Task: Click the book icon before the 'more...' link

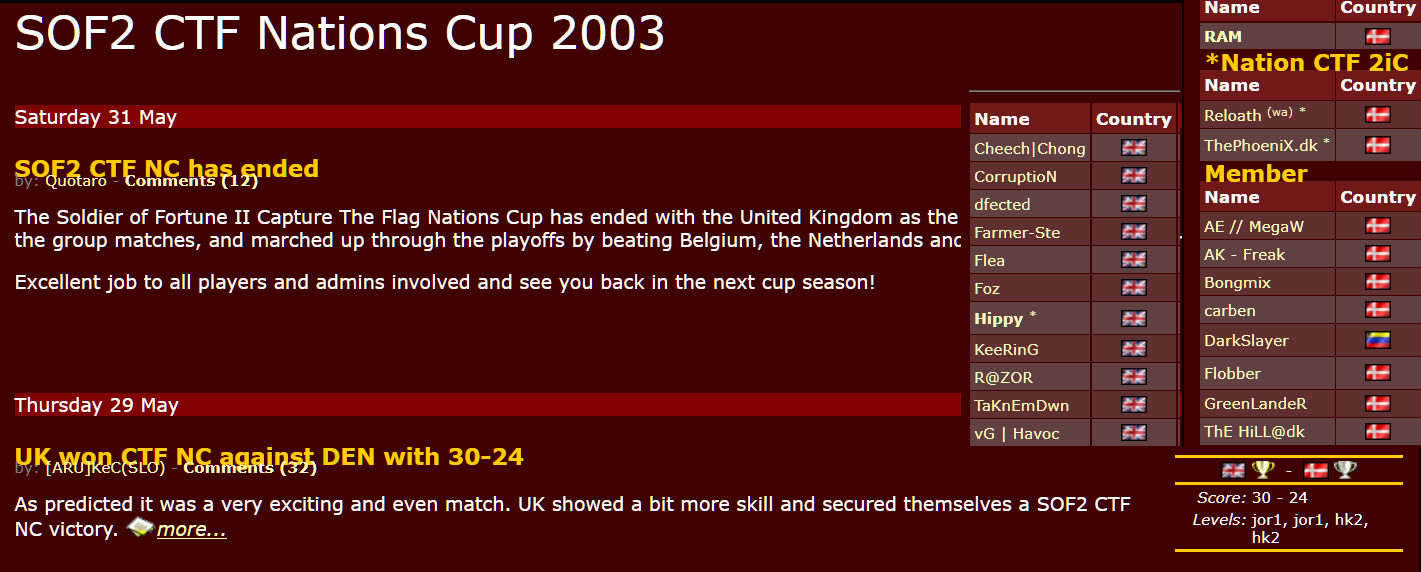Action: pyautogui.click(x=140, y=527)
